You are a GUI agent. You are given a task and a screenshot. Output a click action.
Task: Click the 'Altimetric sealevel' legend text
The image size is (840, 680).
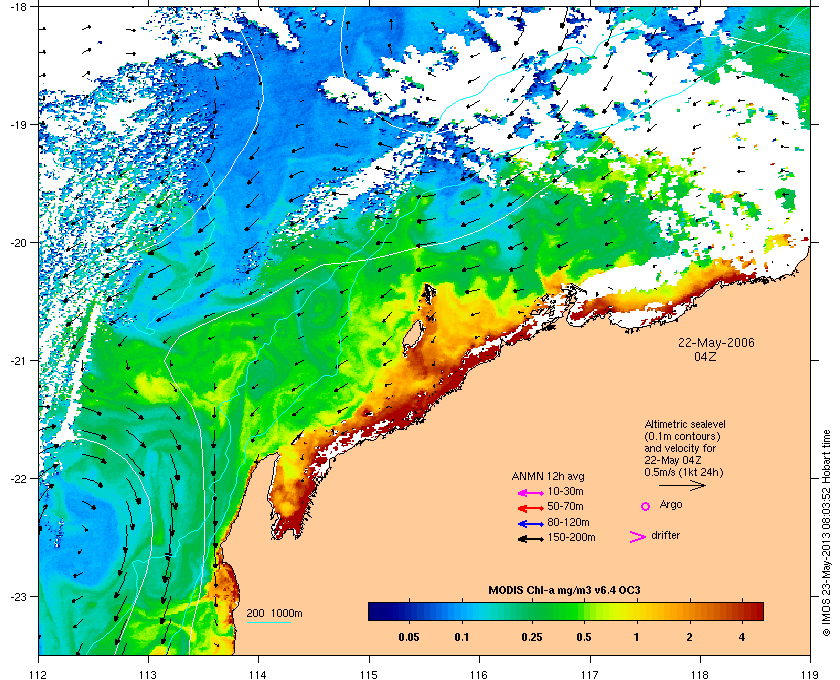pyautogui.click(x=685, y=424)
